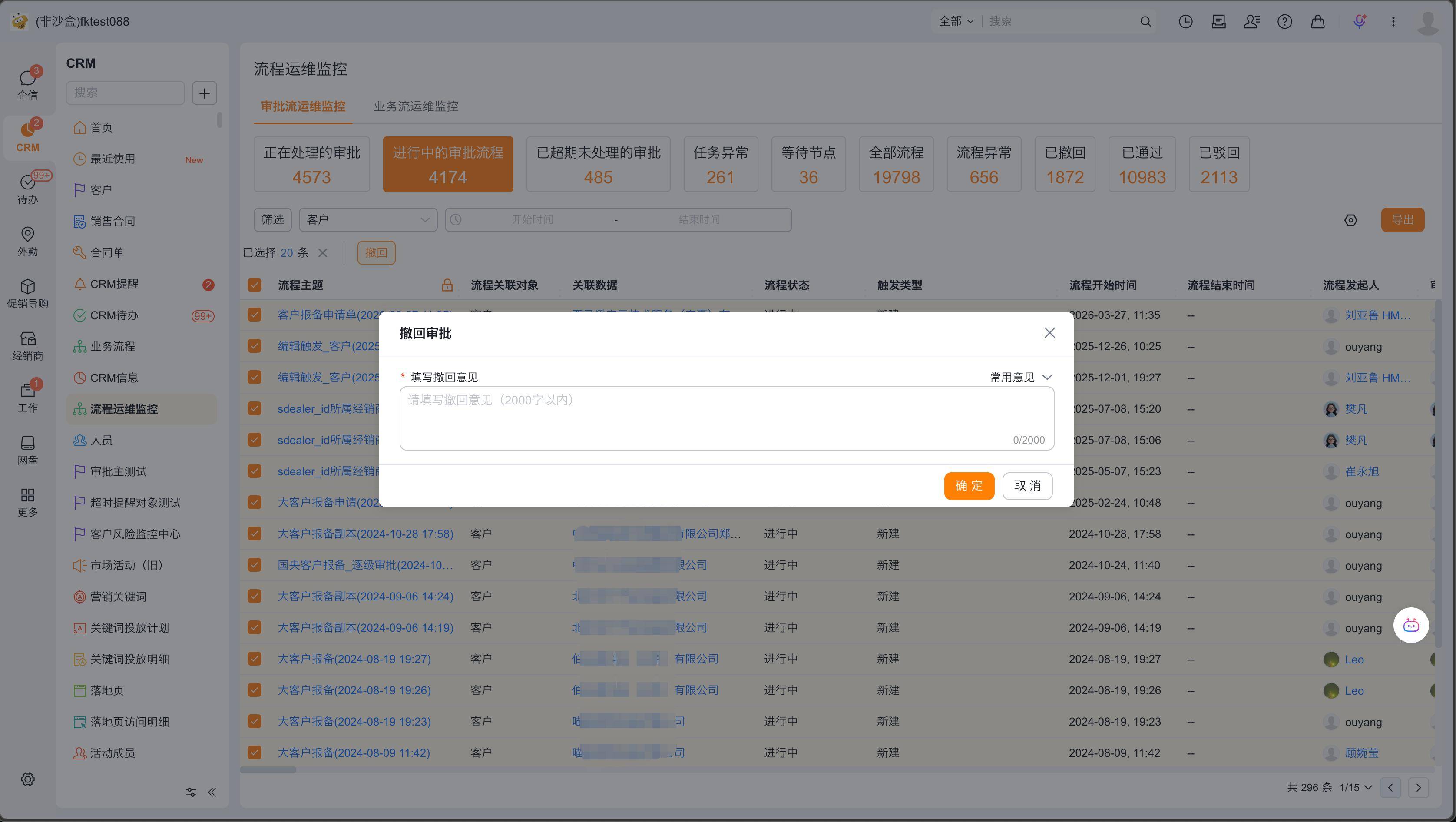
Task: Uncheck the 国央客户报备_逐级审批 row checkbox
Action: [255, 565]
